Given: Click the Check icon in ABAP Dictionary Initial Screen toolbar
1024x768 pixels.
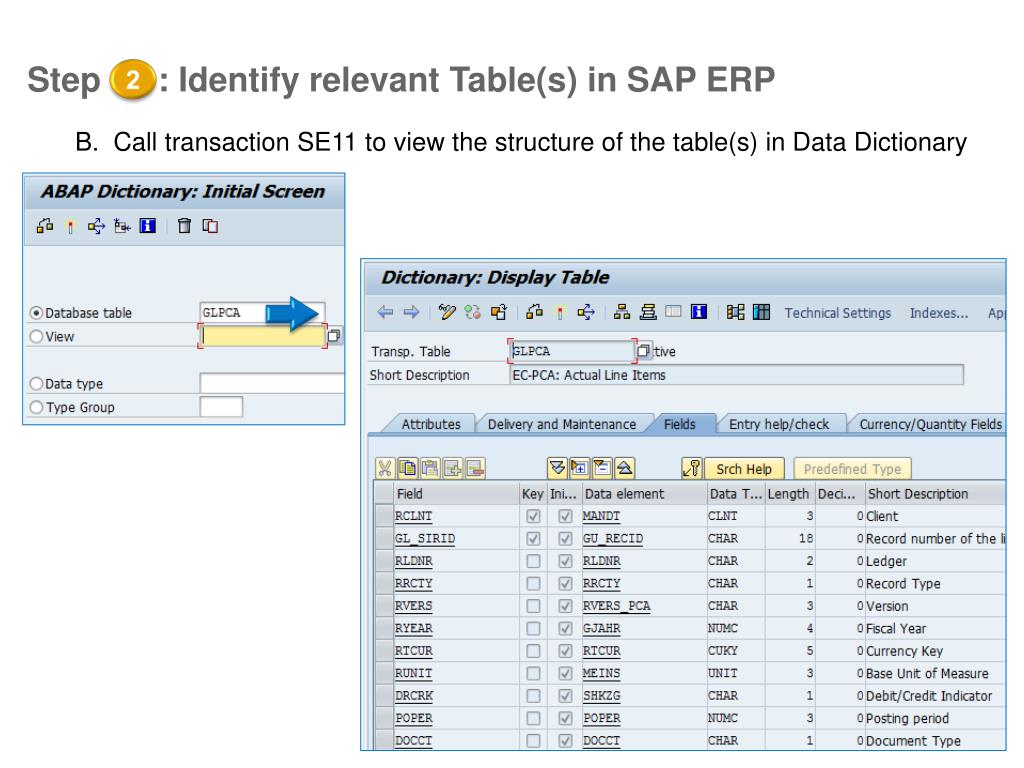Looking at the screenshot, I should click(45, 226).
